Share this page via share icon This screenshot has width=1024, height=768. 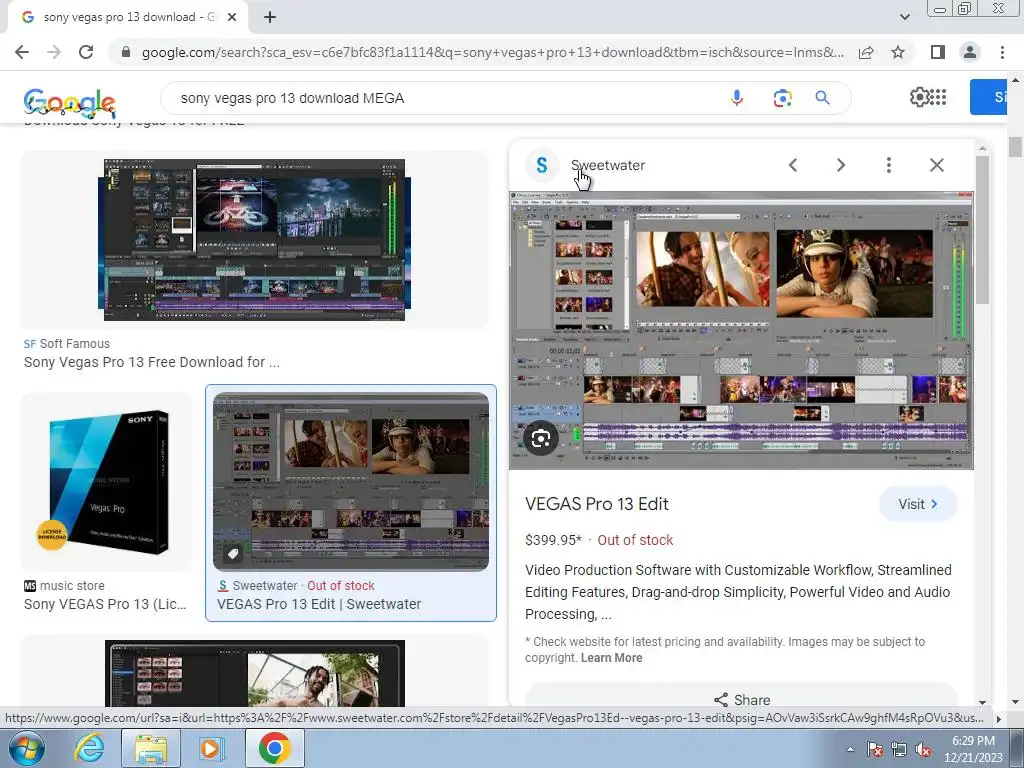click(866, 52)
